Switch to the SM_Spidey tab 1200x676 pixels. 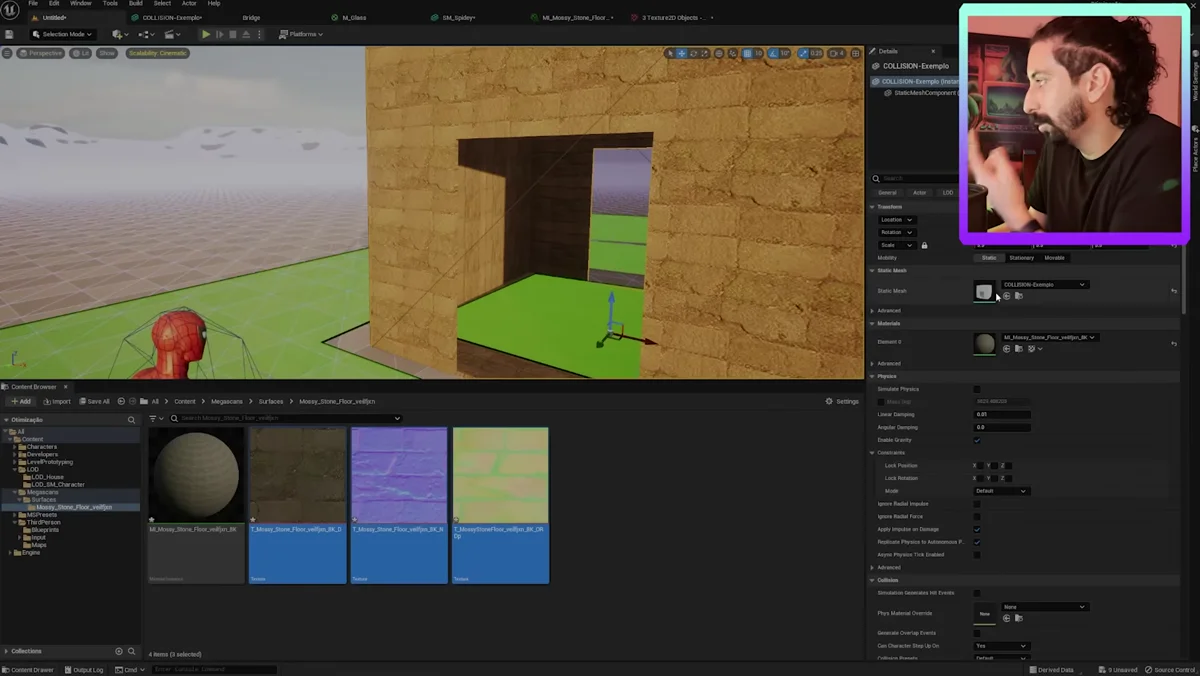[x=459, y=18]
